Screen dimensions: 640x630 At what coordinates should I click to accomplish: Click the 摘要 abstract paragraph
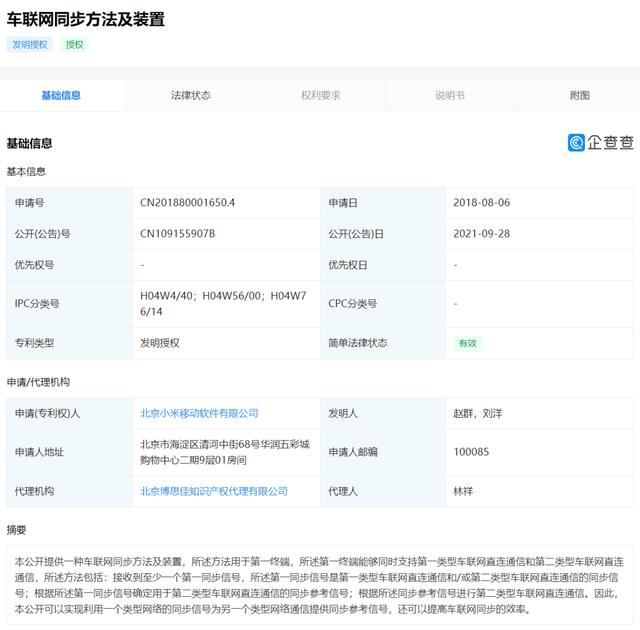(320, 586)
